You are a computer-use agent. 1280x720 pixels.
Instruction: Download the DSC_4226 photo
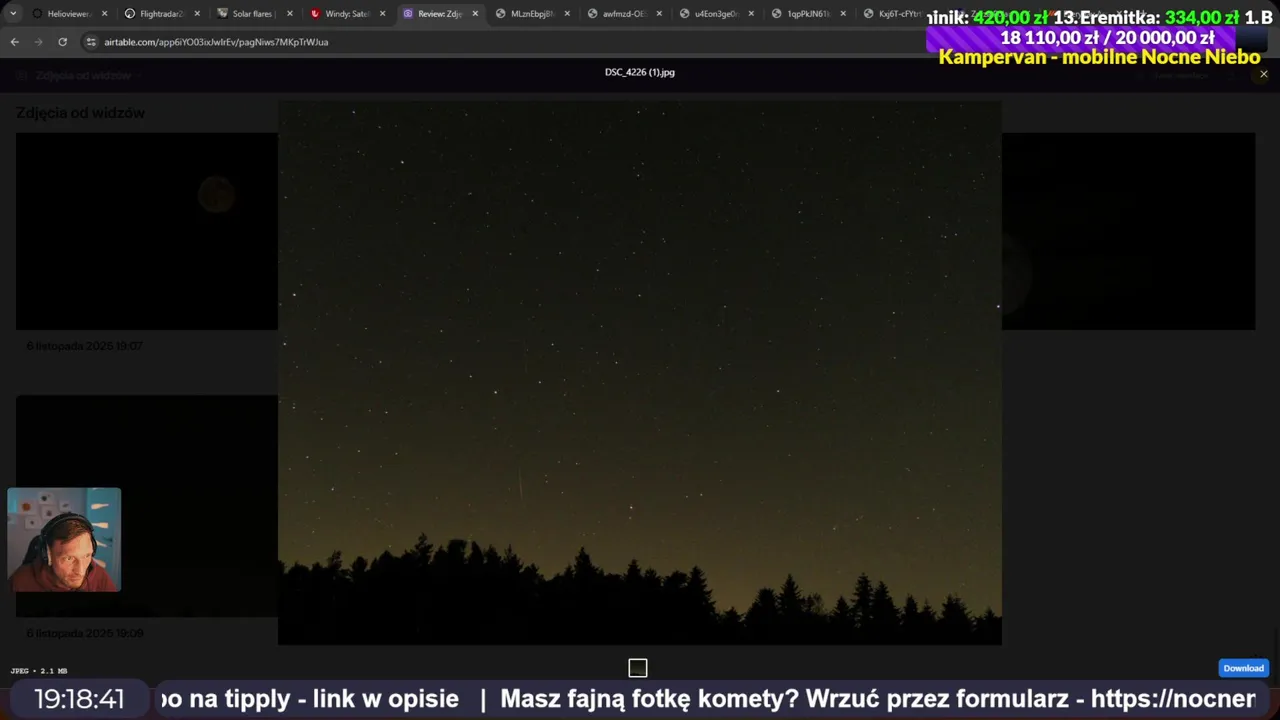coord(1243,668)
